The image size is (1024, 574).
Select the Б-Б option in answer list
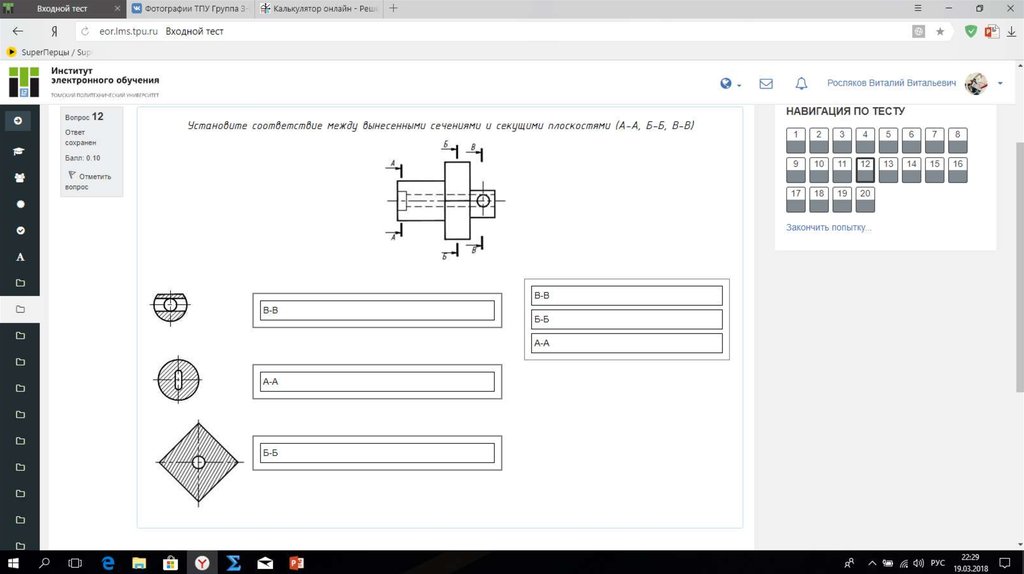coord(626,319)
